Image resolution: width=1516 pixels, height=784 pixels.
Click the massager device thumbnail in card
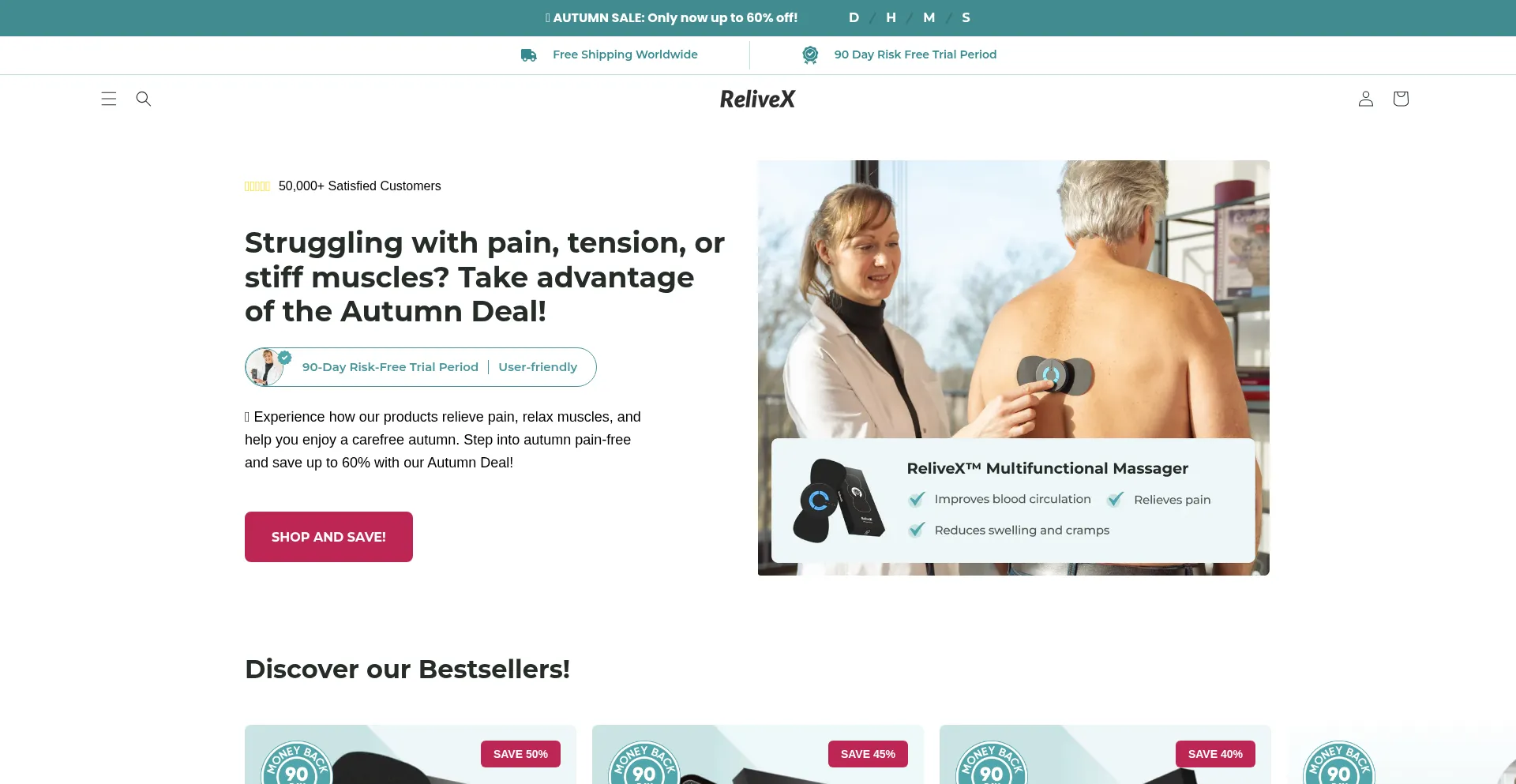(x=839, y=501)
